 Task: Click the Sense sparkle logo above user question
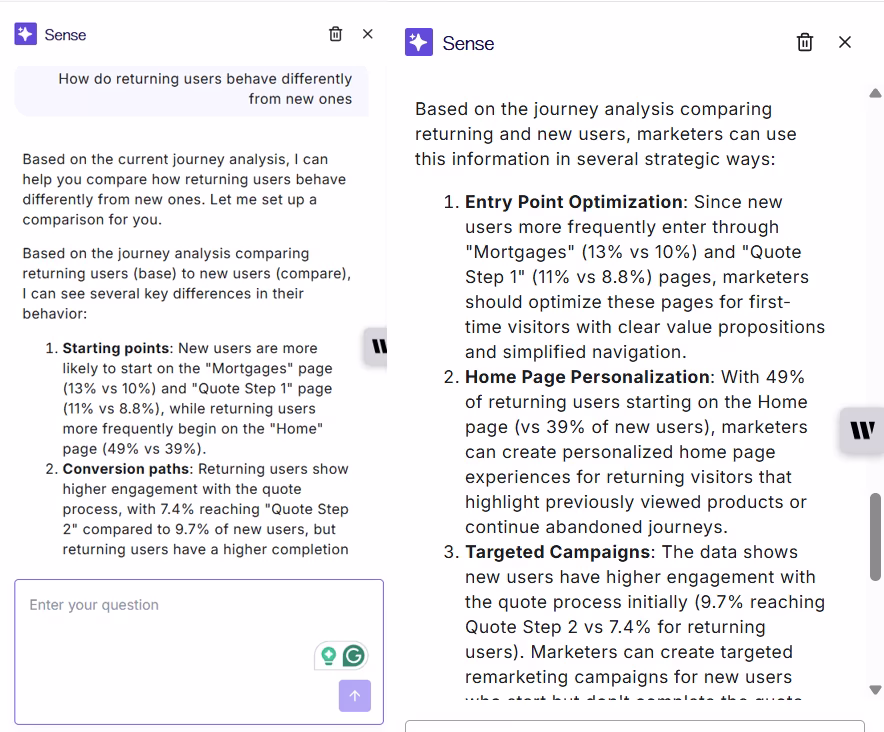(25, 34)
